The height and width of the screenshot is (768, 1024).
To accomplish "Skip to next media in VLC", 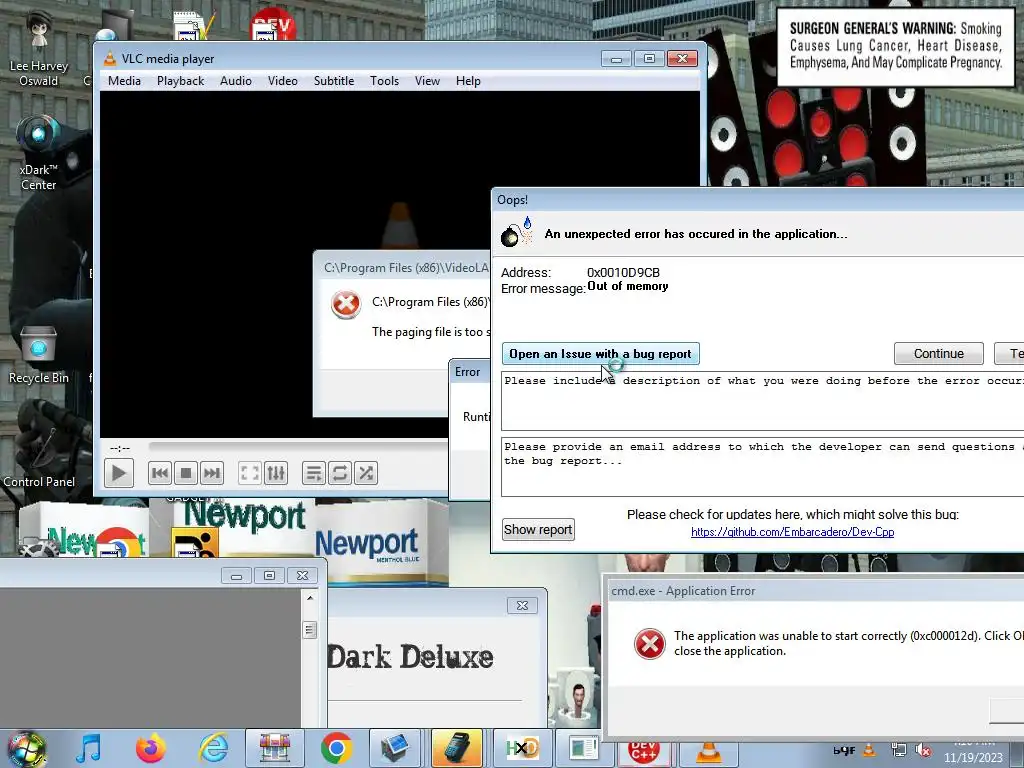I will click(212, 473).
